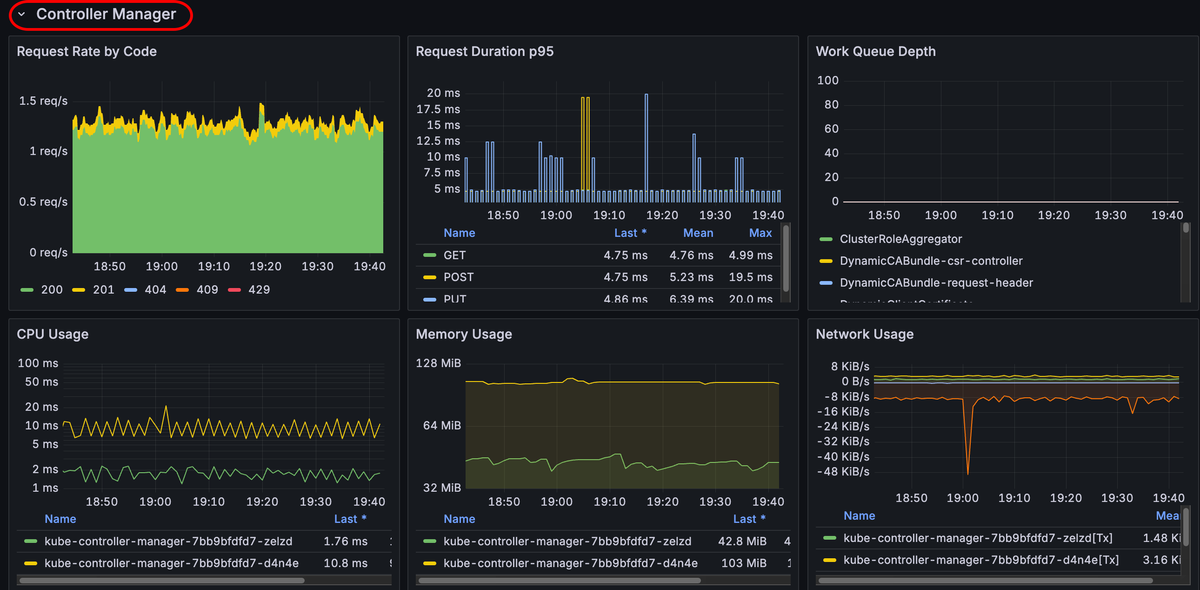Toggle POST series visibility in Request Duration legend
The image size is (1200, 590).
point(459,278)
